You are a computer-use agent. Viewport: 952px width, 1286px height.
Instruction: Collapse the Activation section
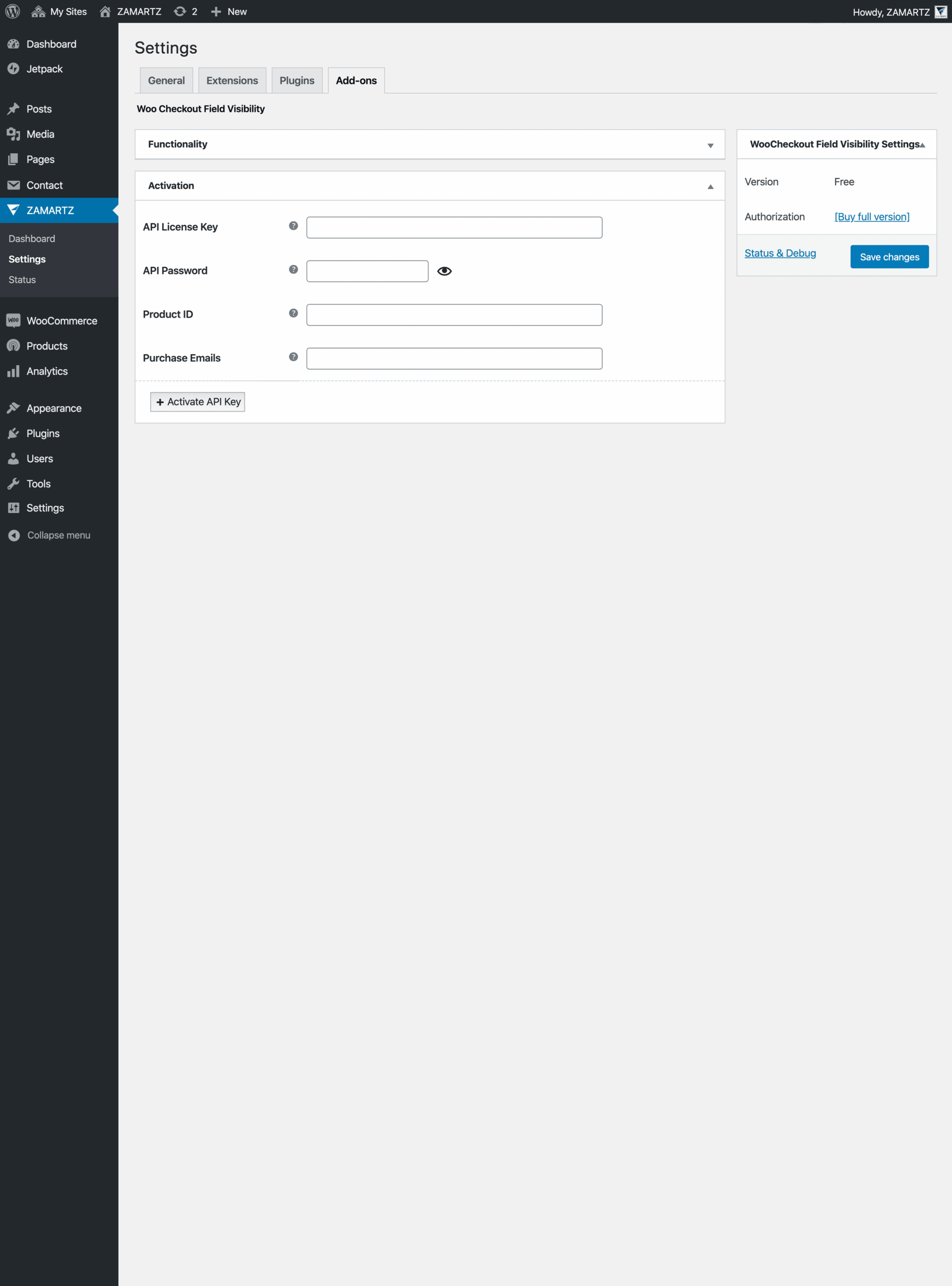tap(709, 186)
